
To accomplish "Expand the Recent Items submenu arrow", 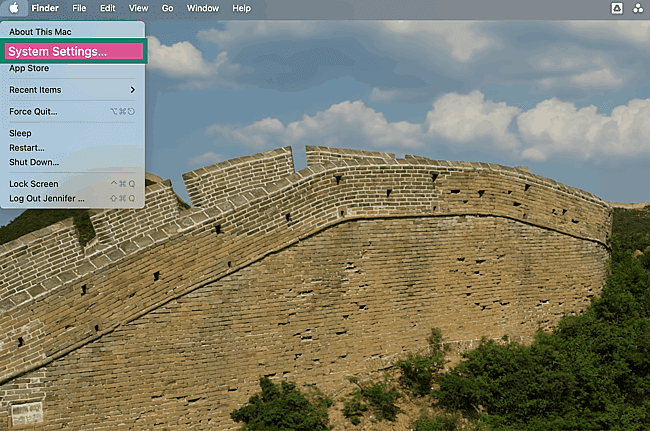I will (x=132, y=90).
